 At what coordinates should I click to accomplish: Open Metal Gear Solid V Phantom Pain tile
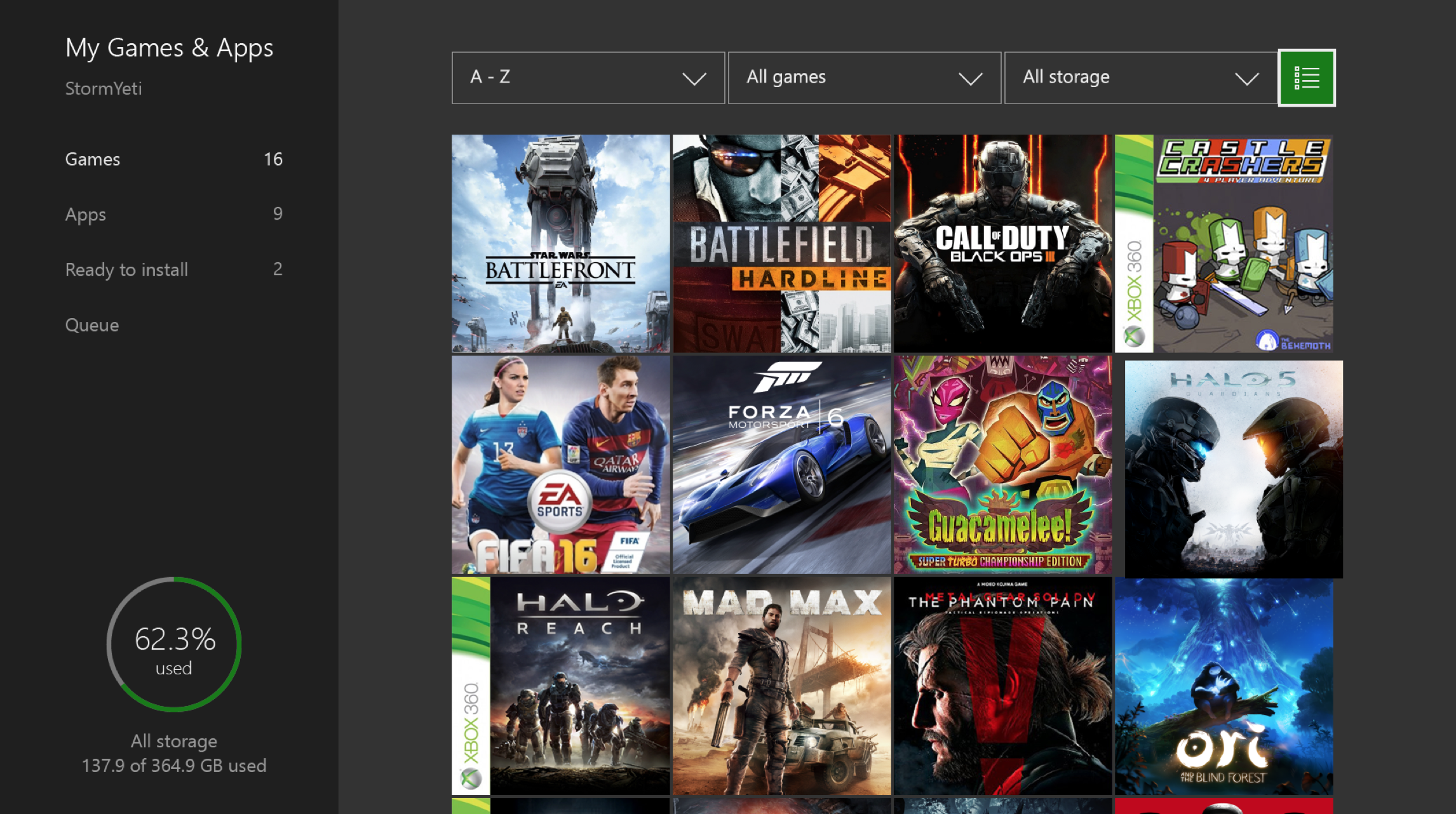1002,685
